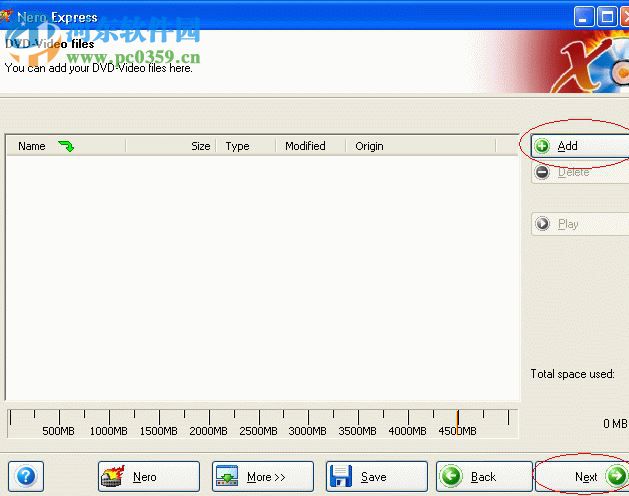Save the compilation using Save button
This screenshot has width=629, height=496.
click(377, 476)
